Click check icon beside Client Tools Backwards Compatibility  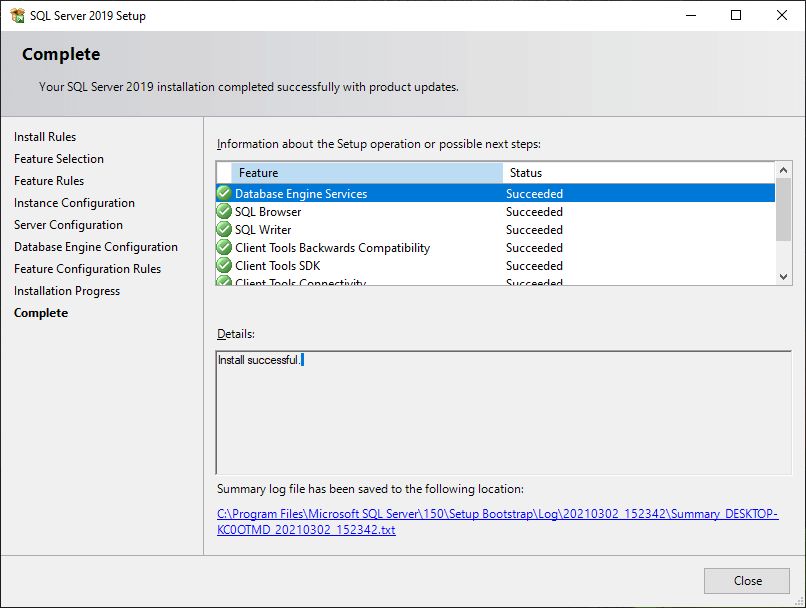224,247
